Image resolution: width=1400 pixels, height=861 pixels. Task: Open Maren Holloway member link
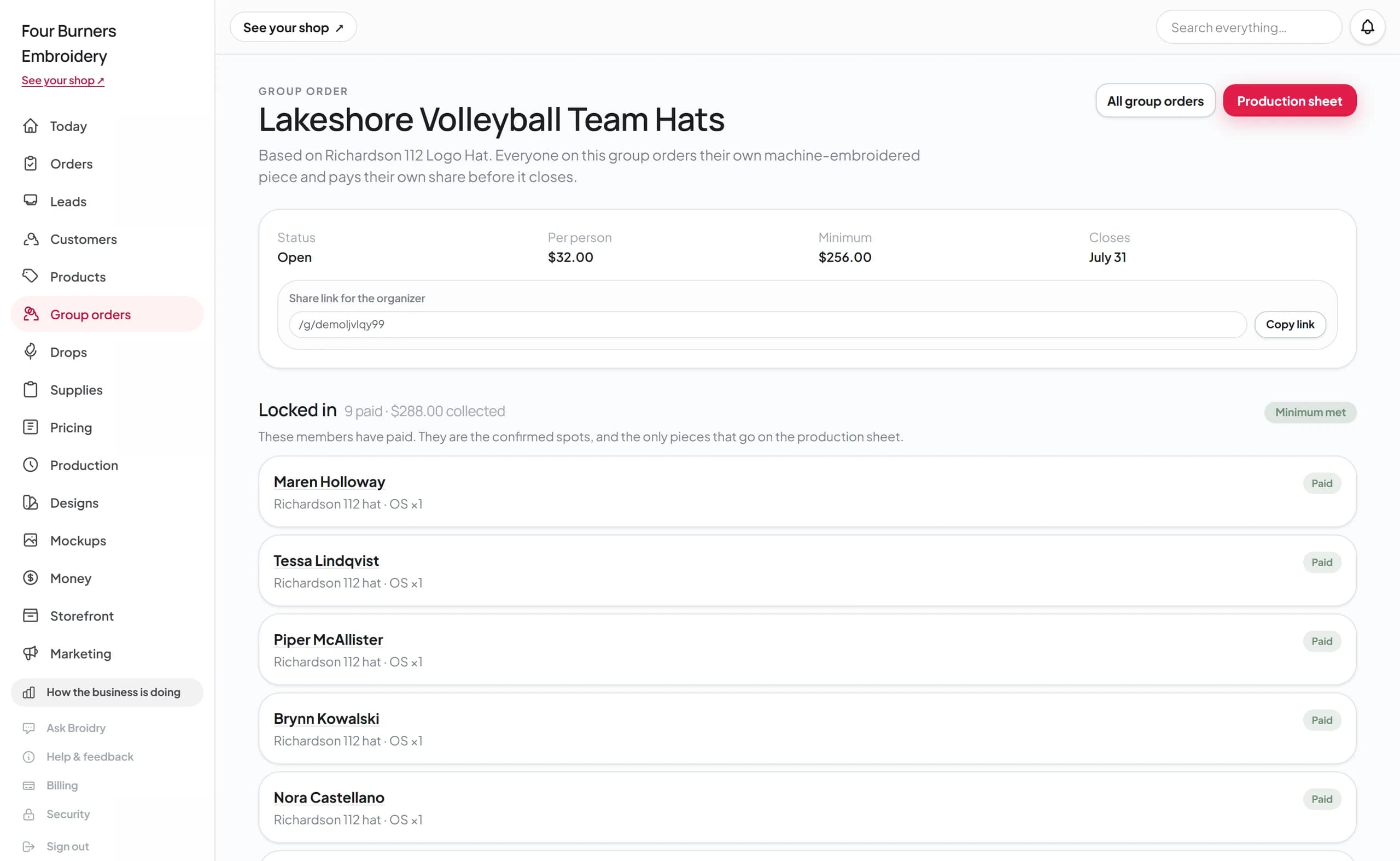[x=329, y=482]
